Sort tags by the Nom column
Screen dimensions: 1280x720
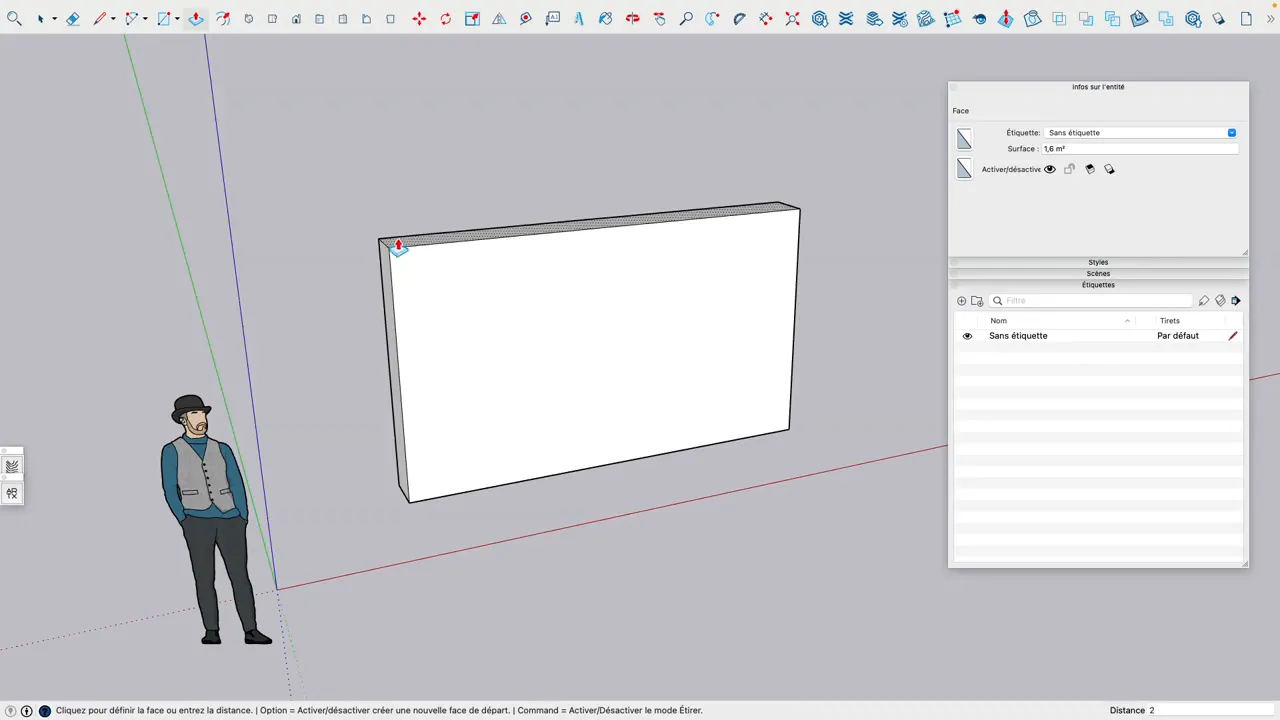[998, 320]
